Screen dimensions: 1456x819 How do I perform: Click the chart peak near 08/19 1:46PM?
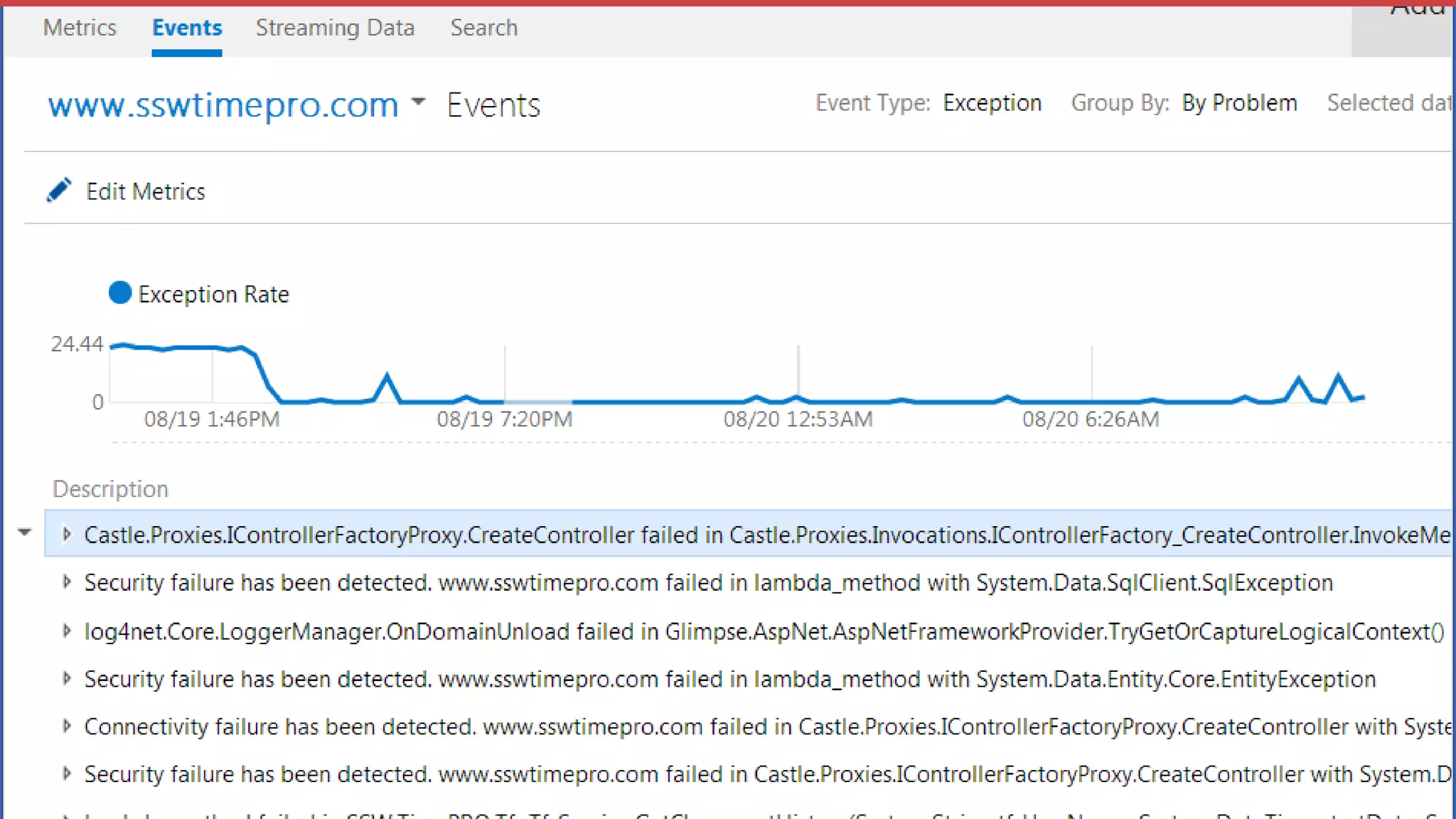coord(212,348)
